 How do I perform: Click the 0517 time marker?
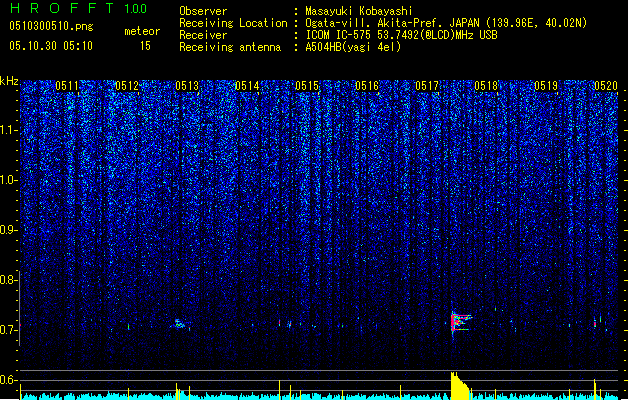(x=427, y=86)
